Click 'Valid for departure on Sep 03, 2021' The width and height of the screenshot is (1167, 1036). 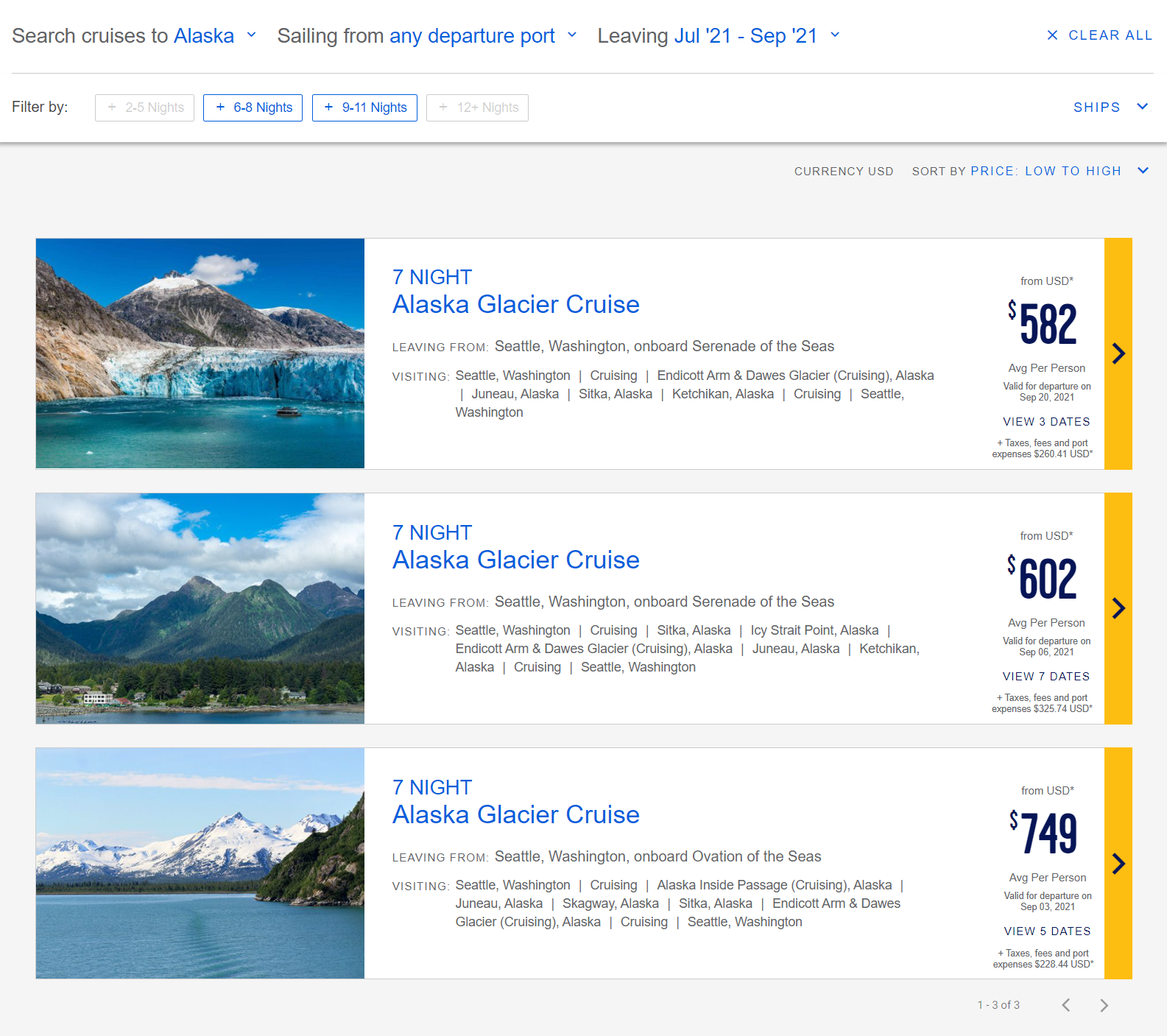pyautogui.click(x=1048, y=901)
